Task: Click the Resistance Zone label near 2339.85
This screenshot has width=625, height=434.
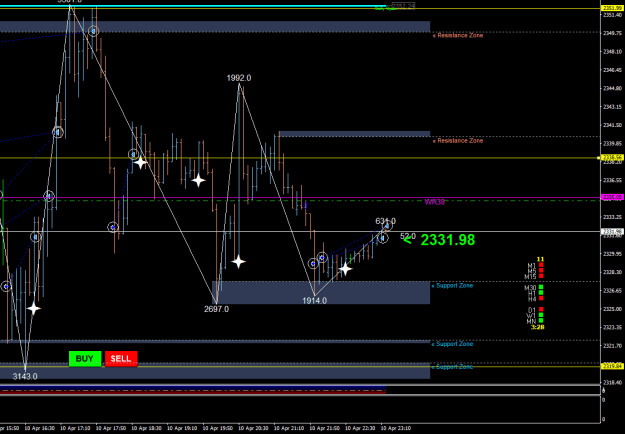Action: click(458, 141)
